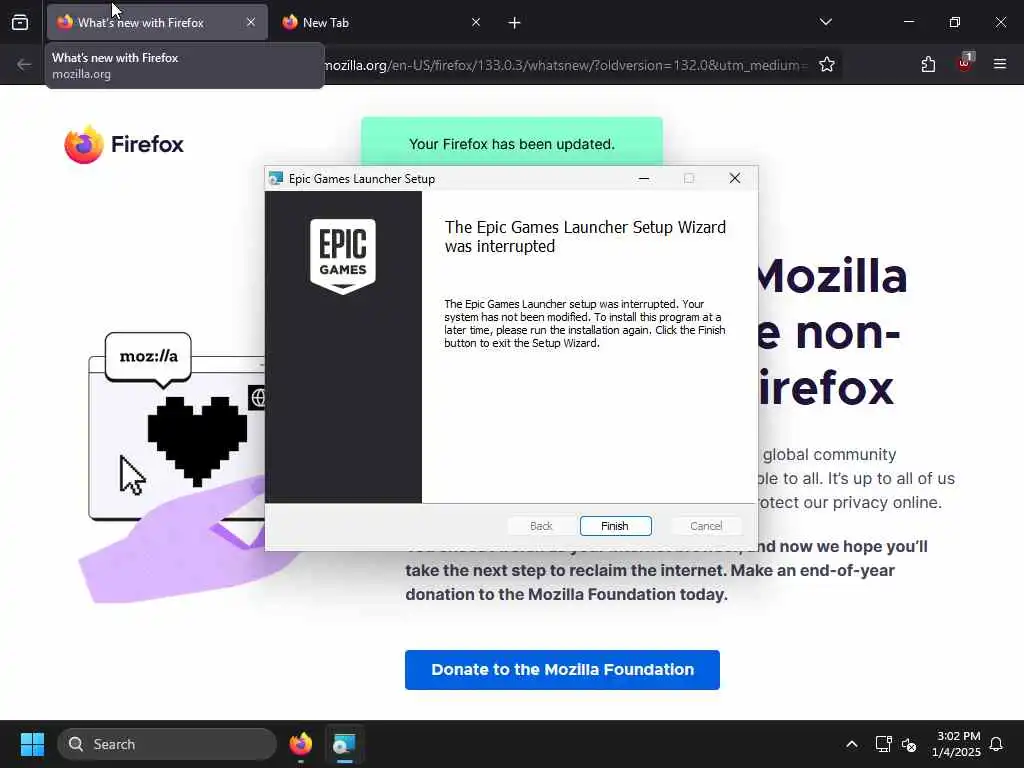
Task: Click the Your Firefox has been updated banner
Action: (512, 142)
